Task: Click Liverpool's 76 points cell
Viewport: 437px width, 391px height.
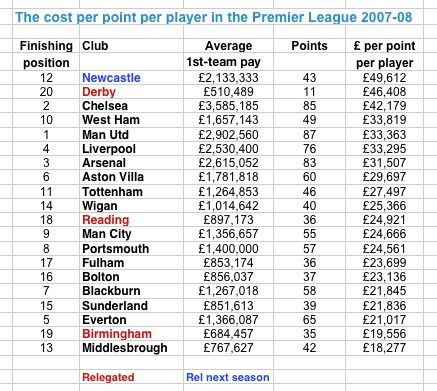Action: pyautogui.click(x=309, y=149)
